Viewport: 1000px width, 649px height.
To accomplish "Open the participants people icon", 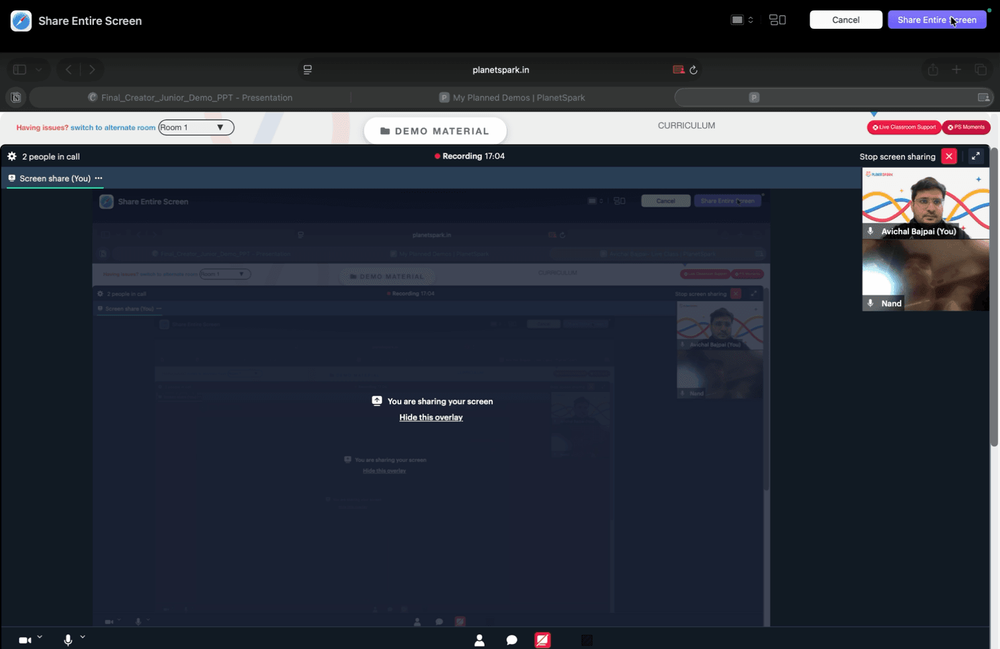I will [480, 640].
